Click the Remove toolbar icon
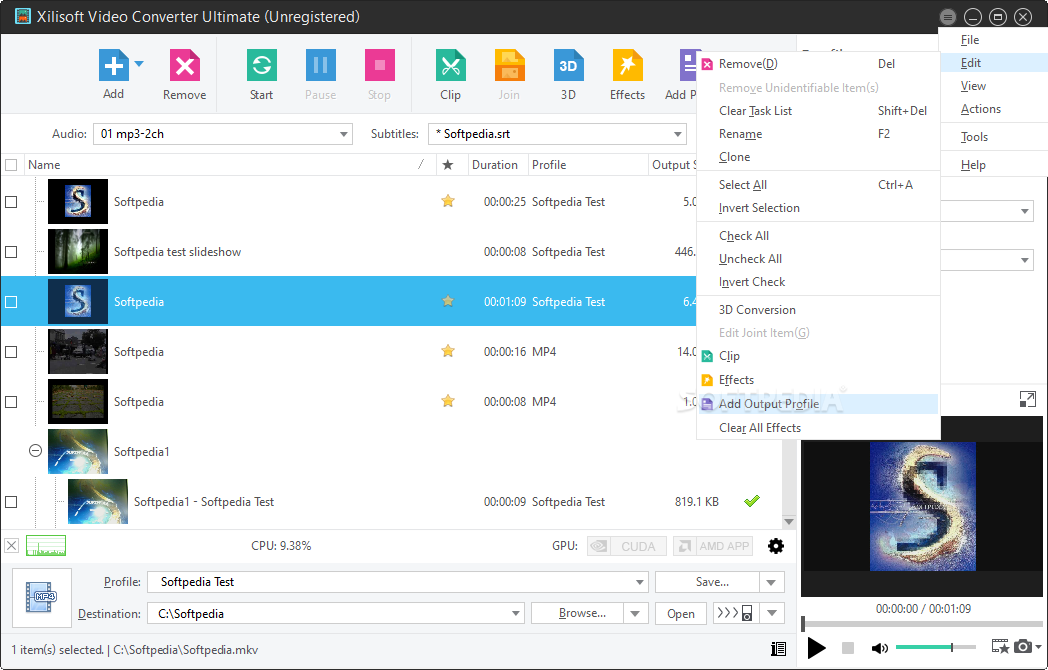Image resolution: width=1048 pixels, height=670 pixels. pos(184,66)
